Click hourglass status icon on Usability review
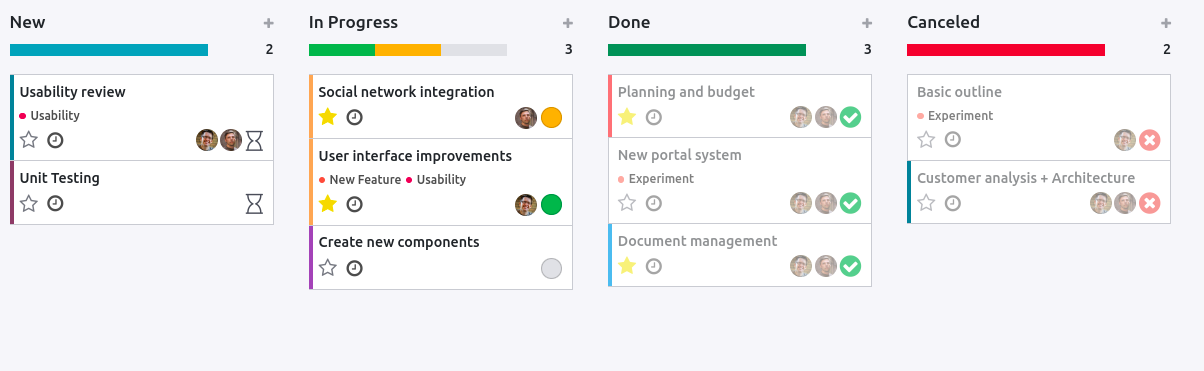Image resolution: width=1204 pixels, height=371 pixels. click(255, 140)
